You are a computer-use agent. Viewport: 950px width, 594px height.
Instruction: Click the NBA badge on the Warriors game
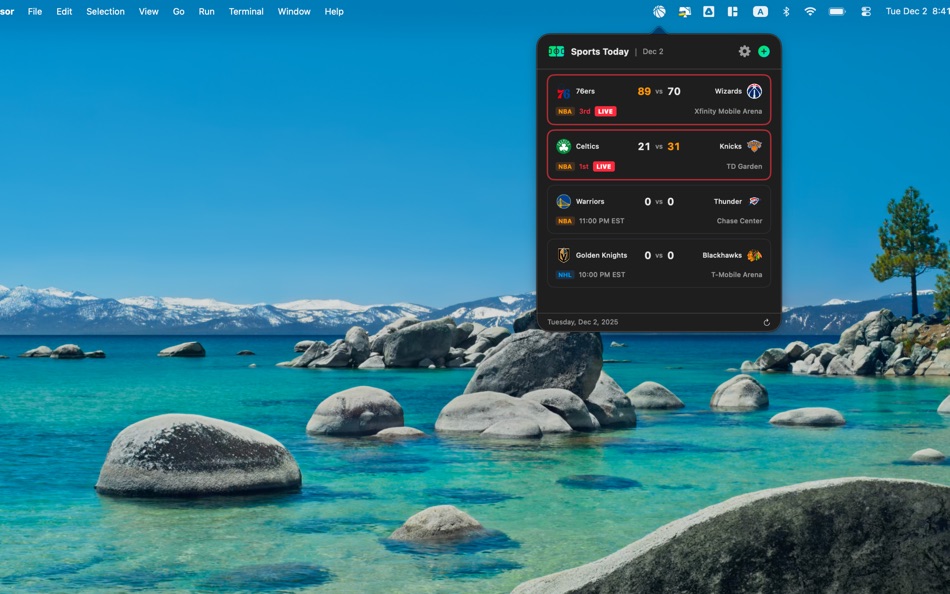(x=563, y=220)
